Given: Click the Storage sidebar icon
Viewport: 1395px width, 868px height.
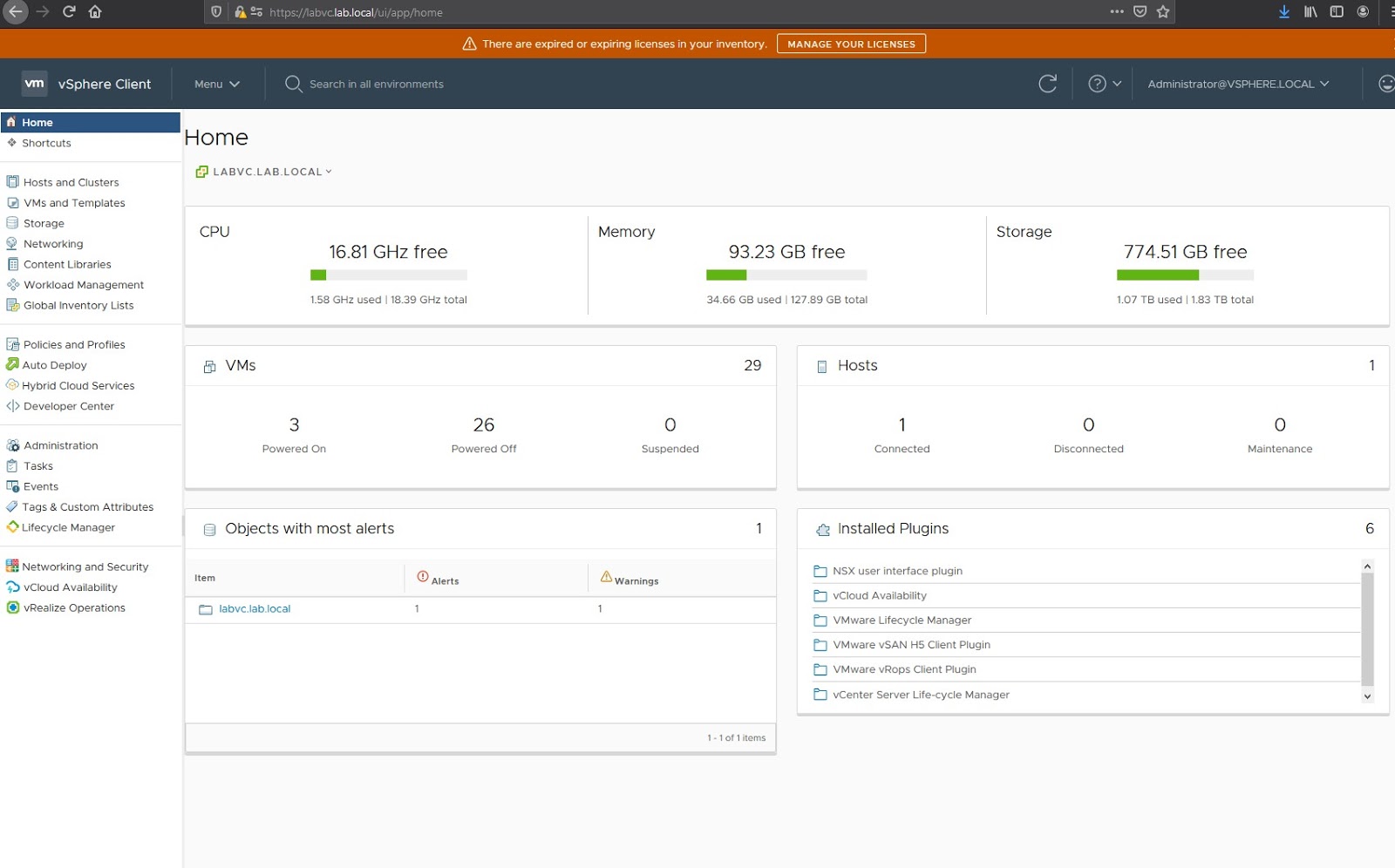Looking at the screenshot, I should point(12,223).
